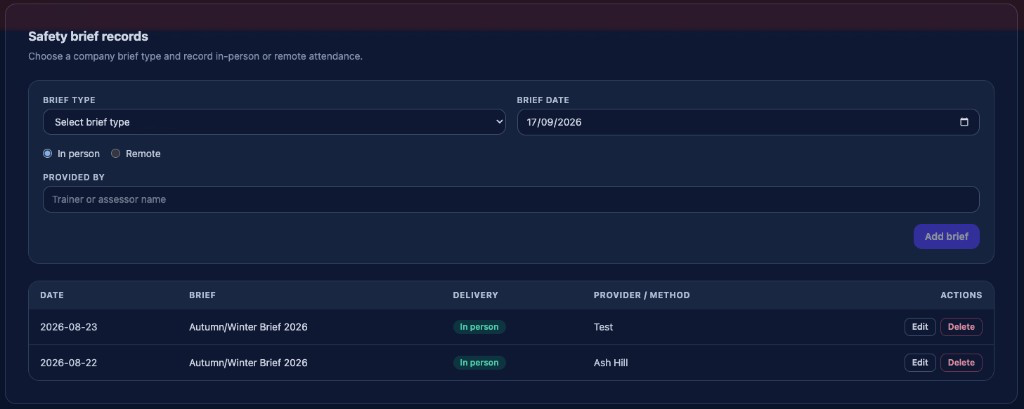This screenshot has width=1024, height=409.
Task: Click the provider name Ash Hill
Action: (x=611, y=362)
